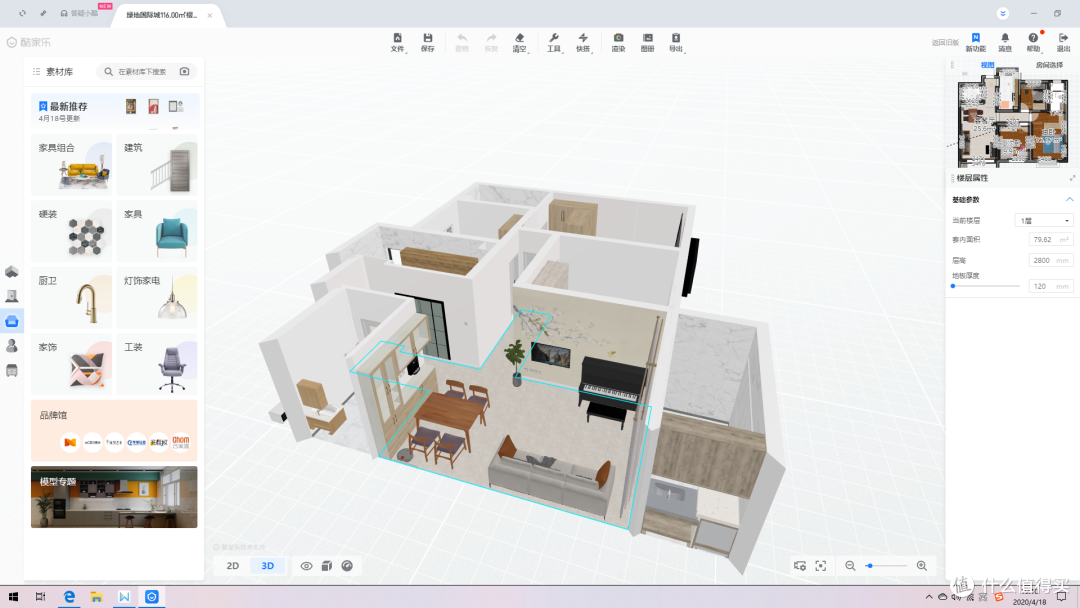
Task: Open the 最新推荐 banner
Action: click(115, 112)
